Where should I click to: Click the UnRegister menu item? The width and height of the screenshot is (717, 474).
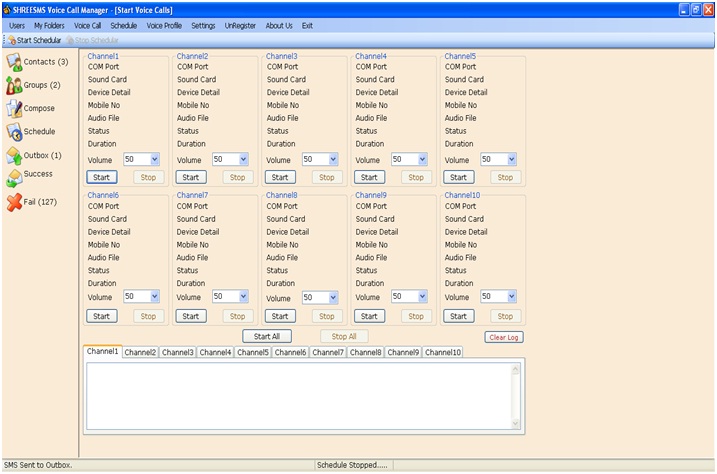tap(240, 26)
